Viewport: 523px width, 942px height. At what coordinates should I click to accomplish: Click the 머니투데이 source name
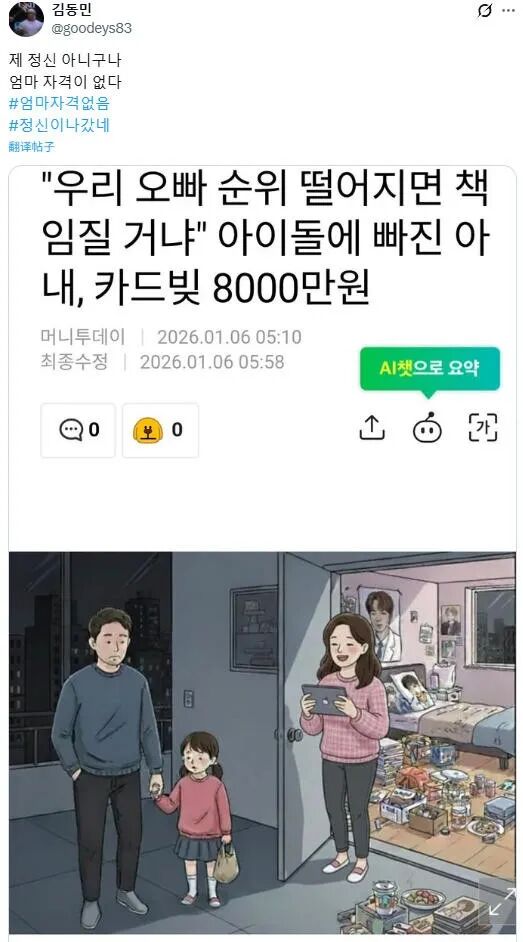pos(83,337)
